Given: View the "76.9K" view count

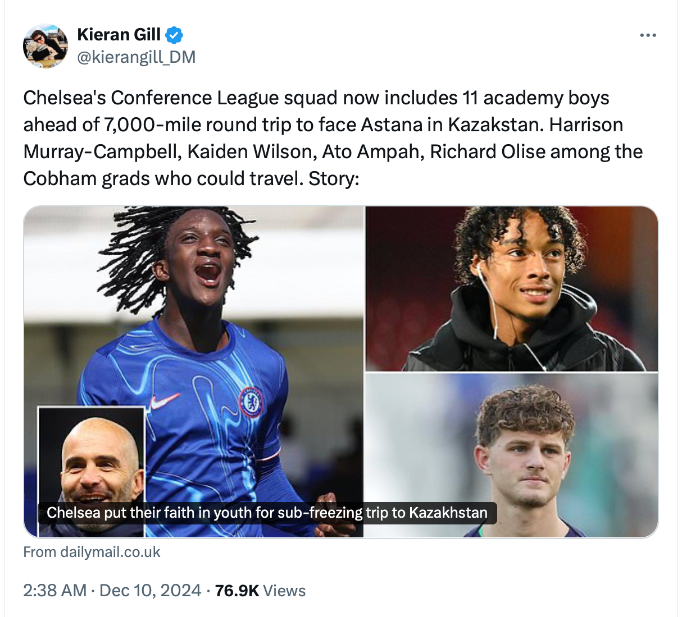Looking at the screenshot, I should (x=237, y=590).
